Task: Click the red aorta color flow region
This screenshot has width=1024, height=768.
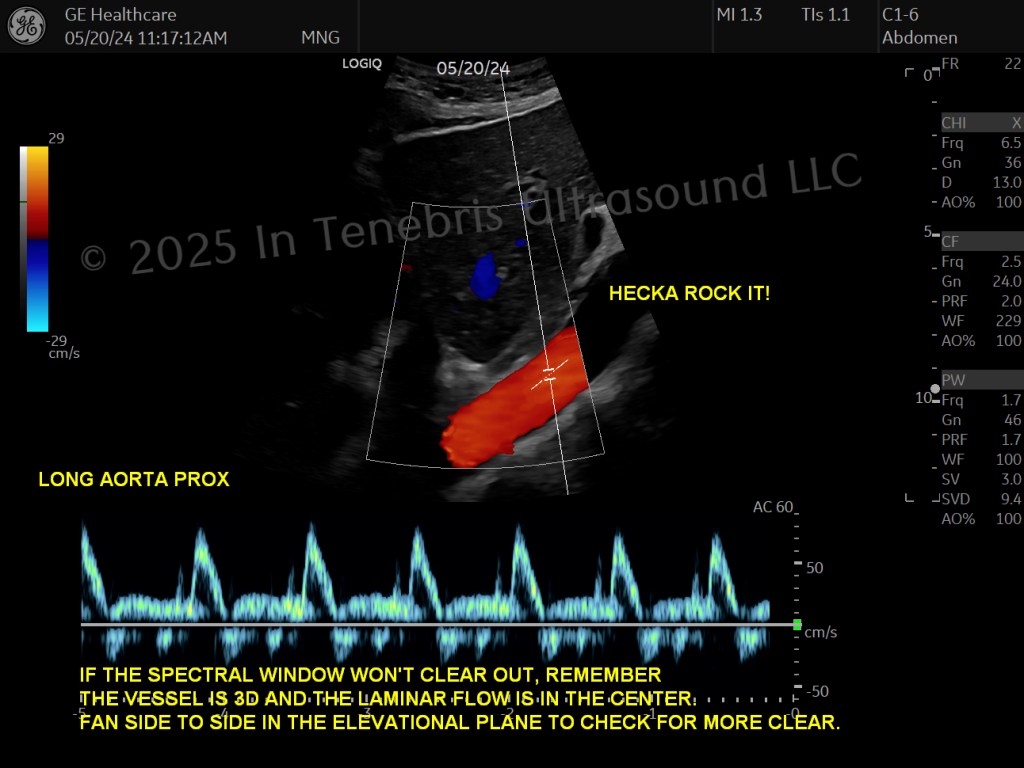Action: pos(513,399)
